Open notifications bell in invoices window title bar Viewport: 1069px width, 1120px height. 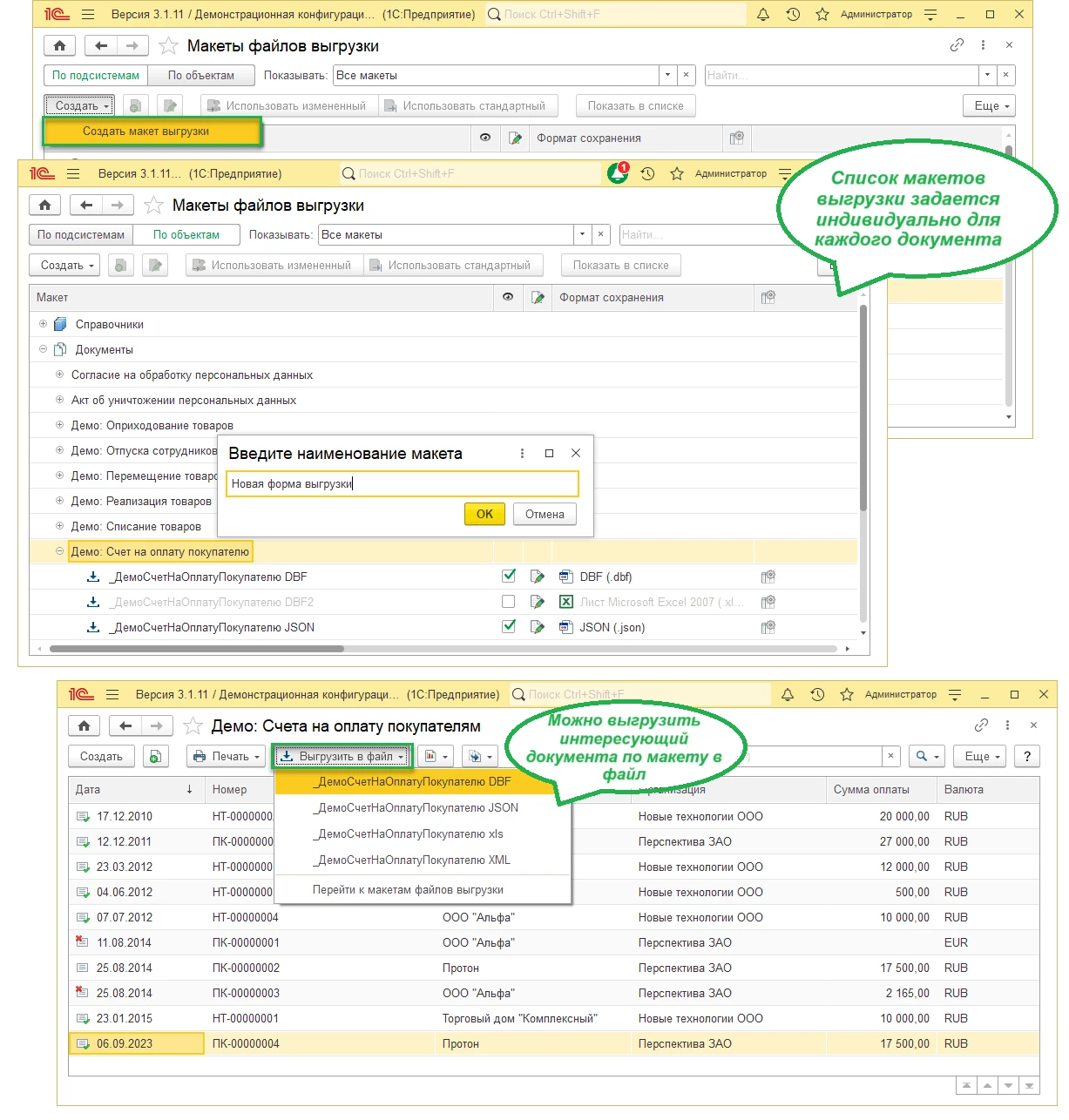pos(788,694)
